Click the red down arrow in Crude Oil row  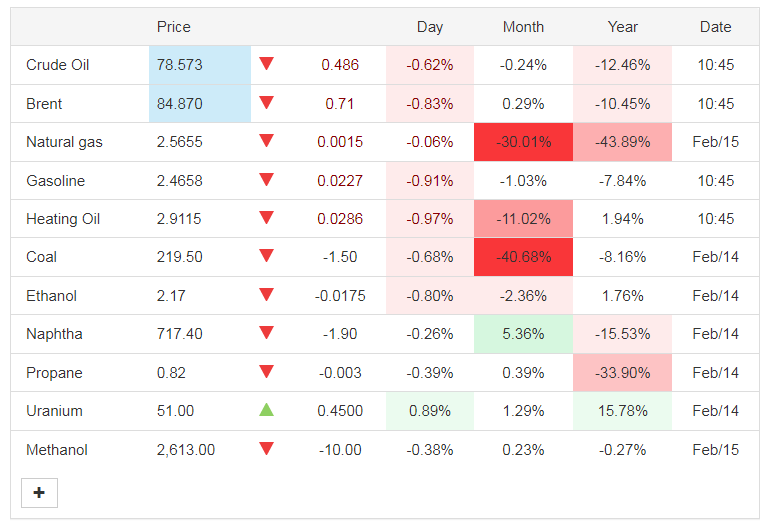[266, 63]
